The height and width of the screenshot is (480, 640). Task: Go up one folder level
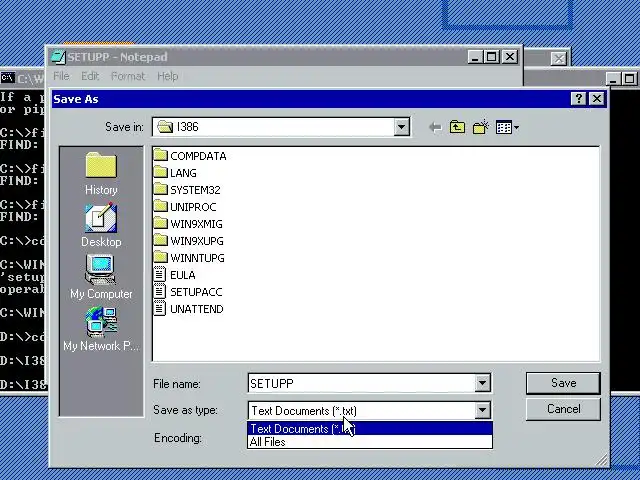pos(457,127)
